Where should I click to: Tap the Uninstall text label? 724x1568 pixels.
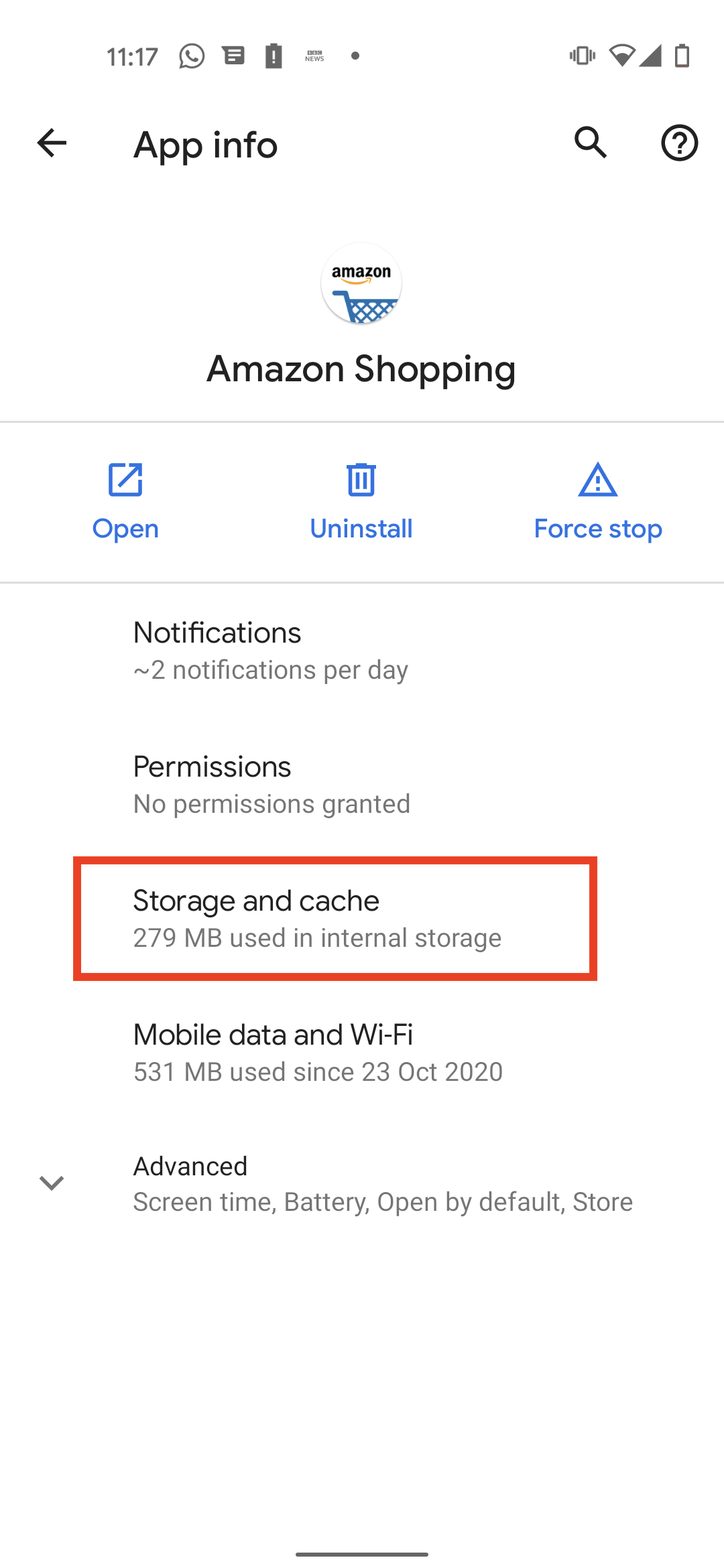[x=361, y=529]
